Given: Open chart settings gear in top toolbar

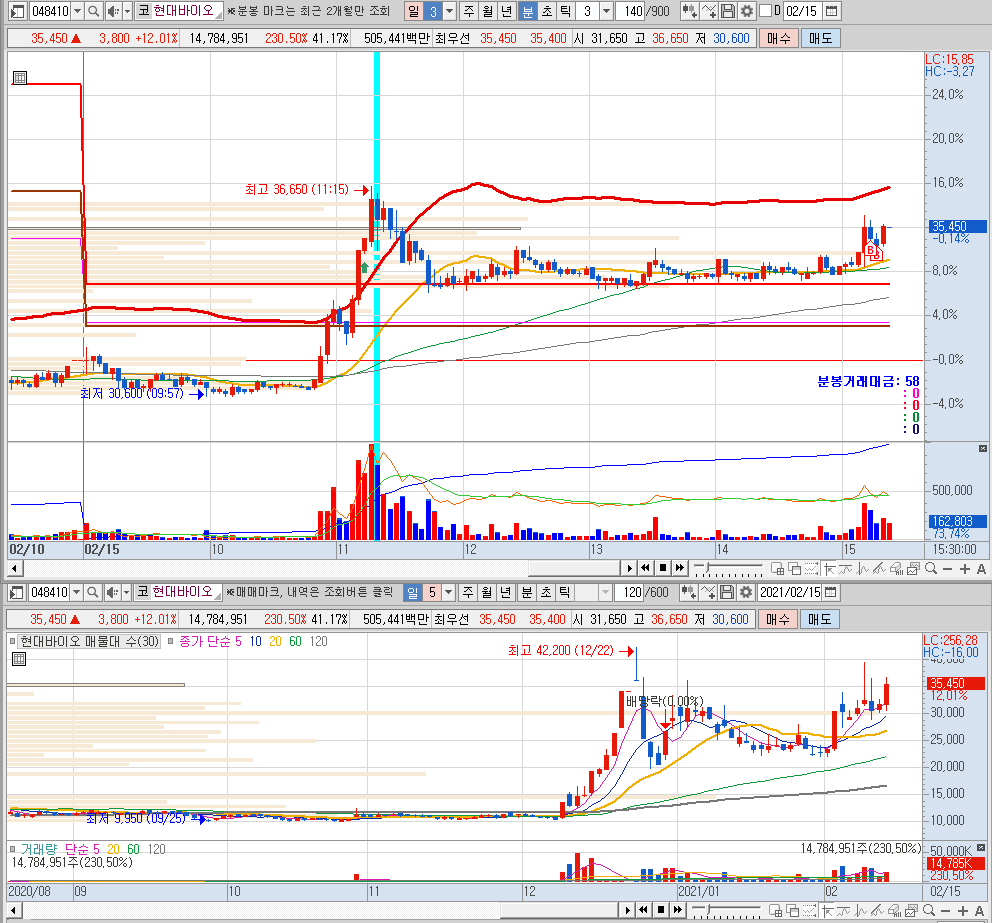Looking at the screenshot, I should [x=747, y=11].
